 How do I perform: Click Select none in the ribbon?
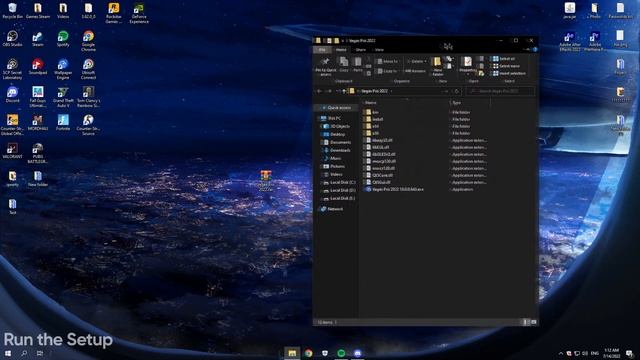506,66
